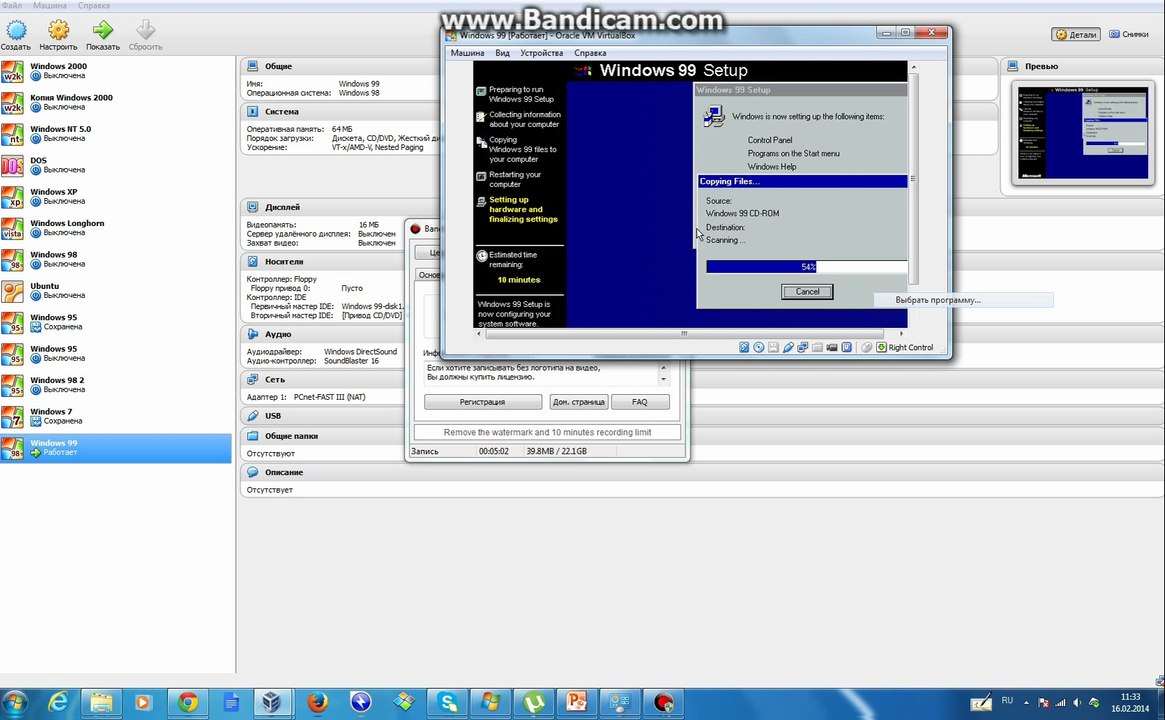
Task: Click Cancel in Windows 99 Setup dialog
Action: tap(807, 292)
